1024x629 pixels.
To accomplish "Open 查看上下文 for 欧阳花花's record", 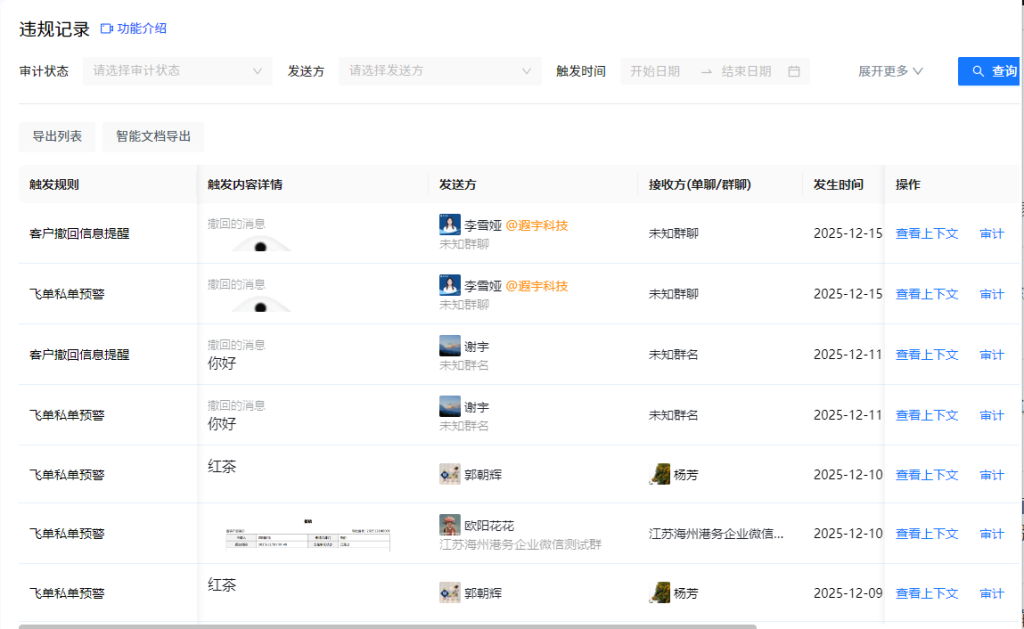I will point(926,534).
